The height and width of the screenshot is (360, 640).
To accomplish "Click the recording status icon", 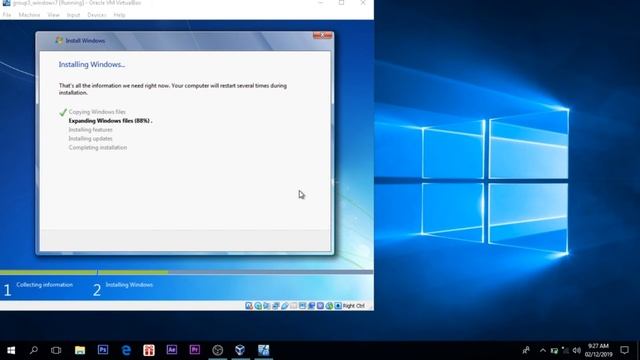I will tap(311, 306).
